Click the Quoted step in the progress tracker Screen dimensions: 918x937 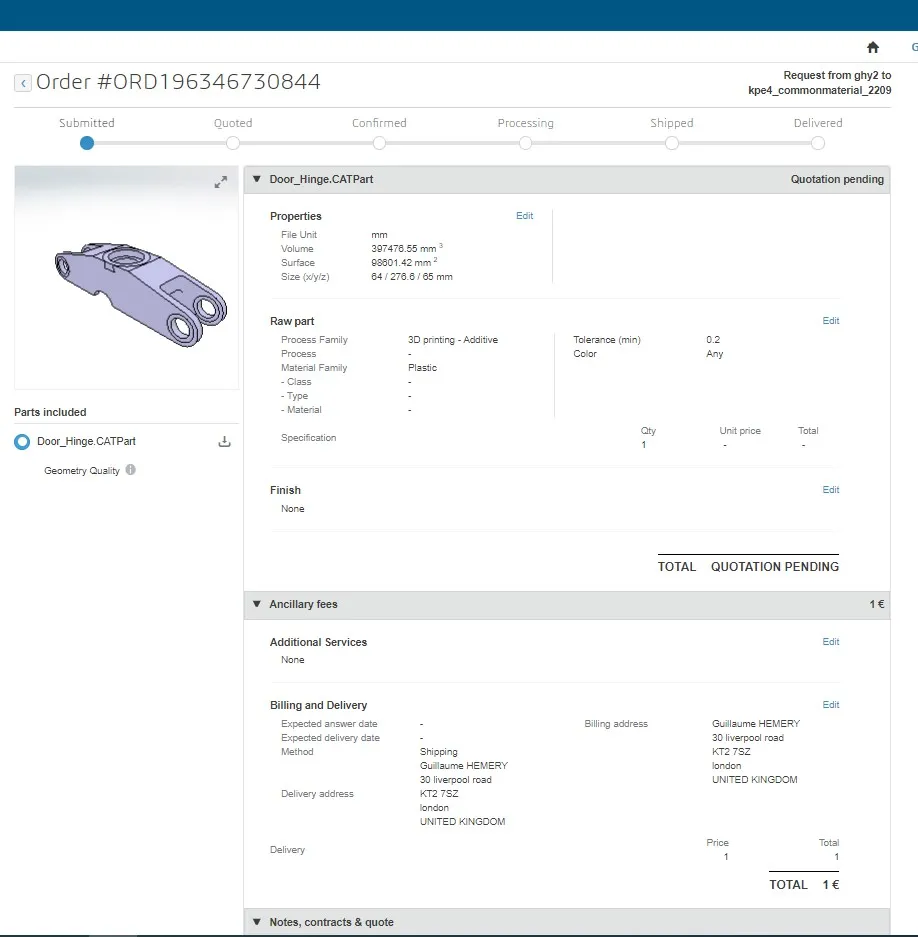pos(233,143)
